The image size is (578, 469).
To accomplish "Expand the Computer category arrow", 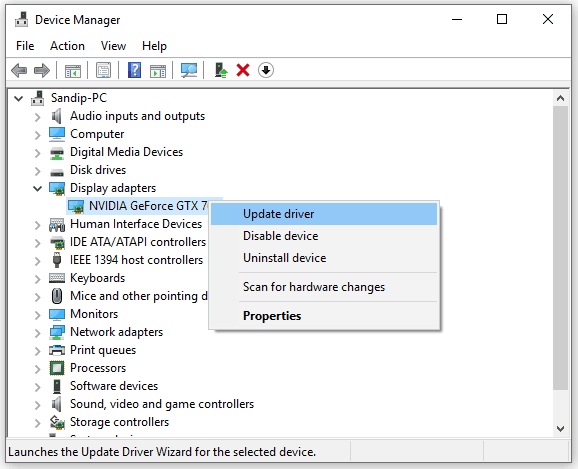I will (x=37, y=135).
